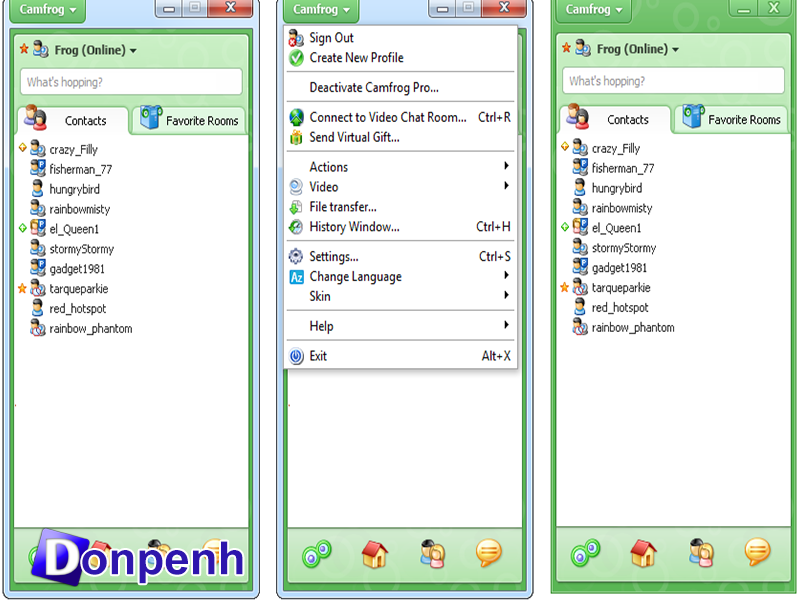Click add contact icon in middle window
800x600 pixels.
point(433,554)
